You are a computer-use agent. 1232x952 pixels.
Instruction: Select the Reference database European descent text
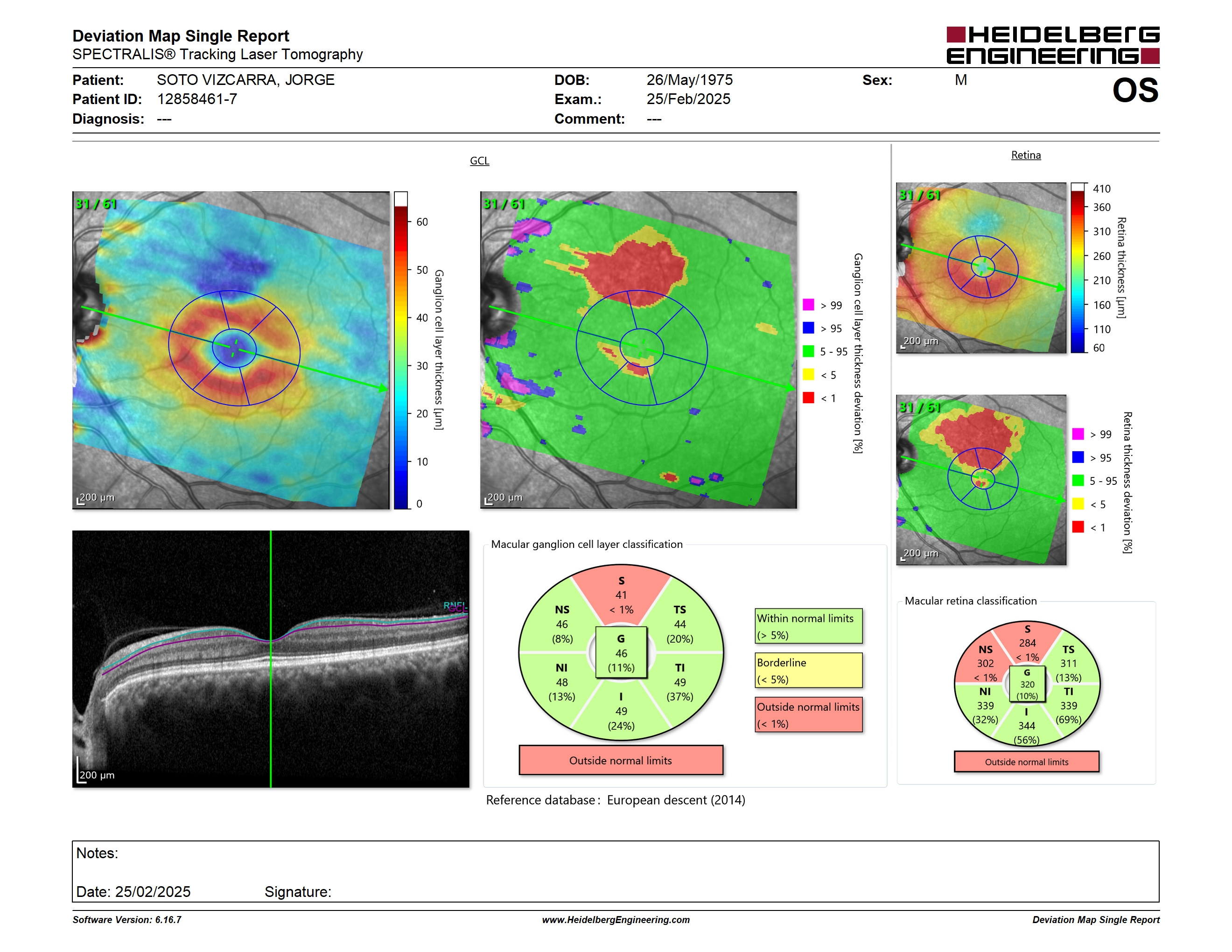616,800
